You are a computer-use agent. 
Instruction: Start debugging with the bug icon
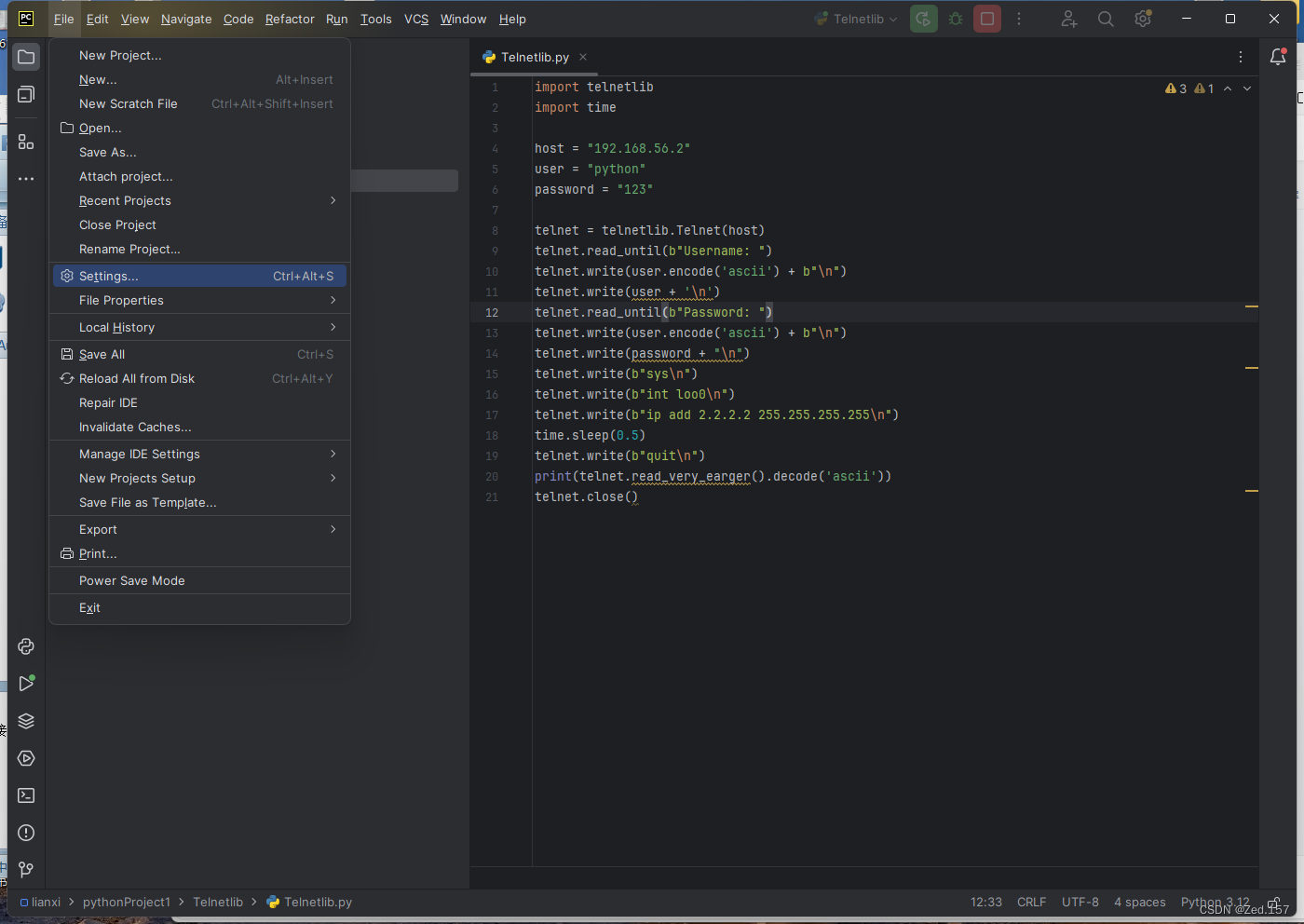(x=955, y=19)
